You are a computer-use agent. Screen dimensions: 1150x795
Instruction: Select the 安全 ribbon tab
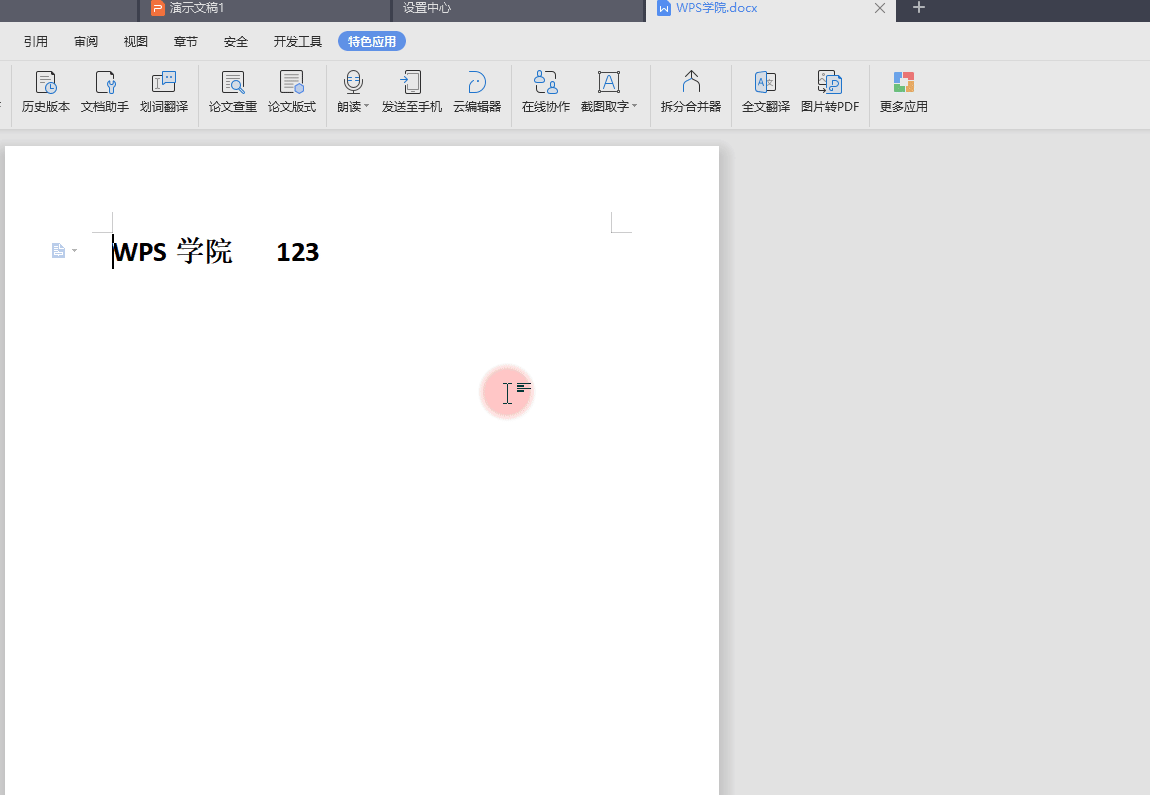coord(235,42)
